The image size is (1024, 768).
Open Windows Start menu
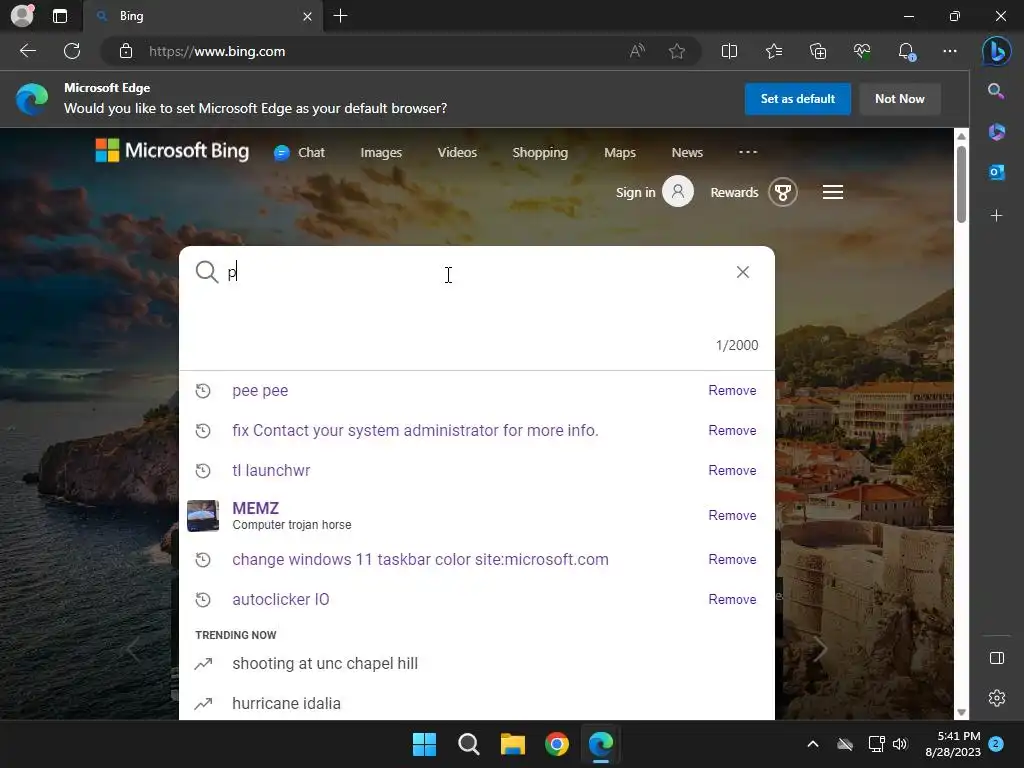click(424, 744)
